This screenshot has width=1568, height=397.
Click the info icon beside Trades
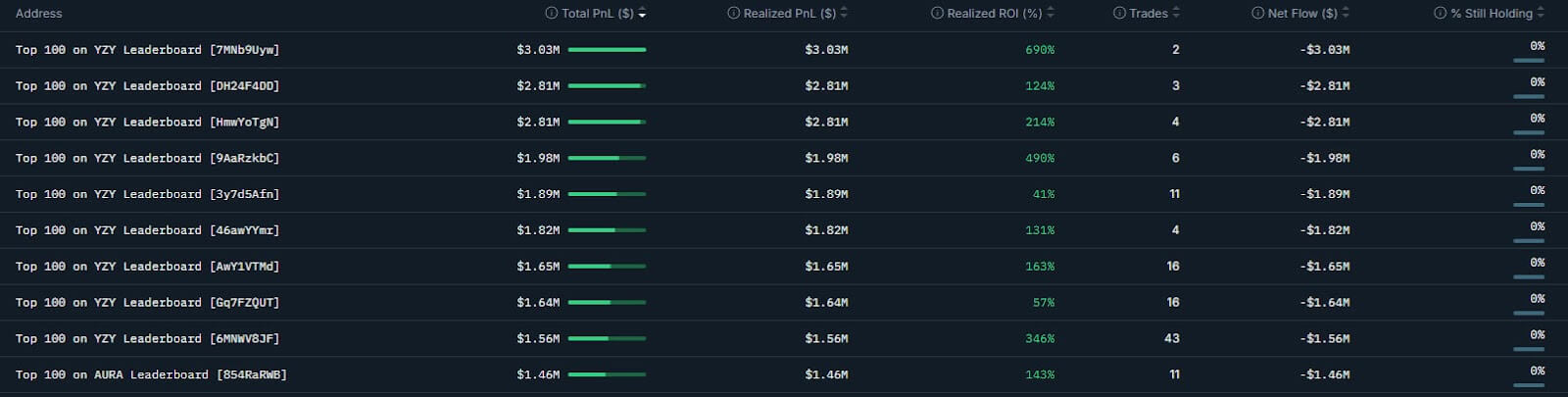pyautogui.click(x=1119, y=14)
